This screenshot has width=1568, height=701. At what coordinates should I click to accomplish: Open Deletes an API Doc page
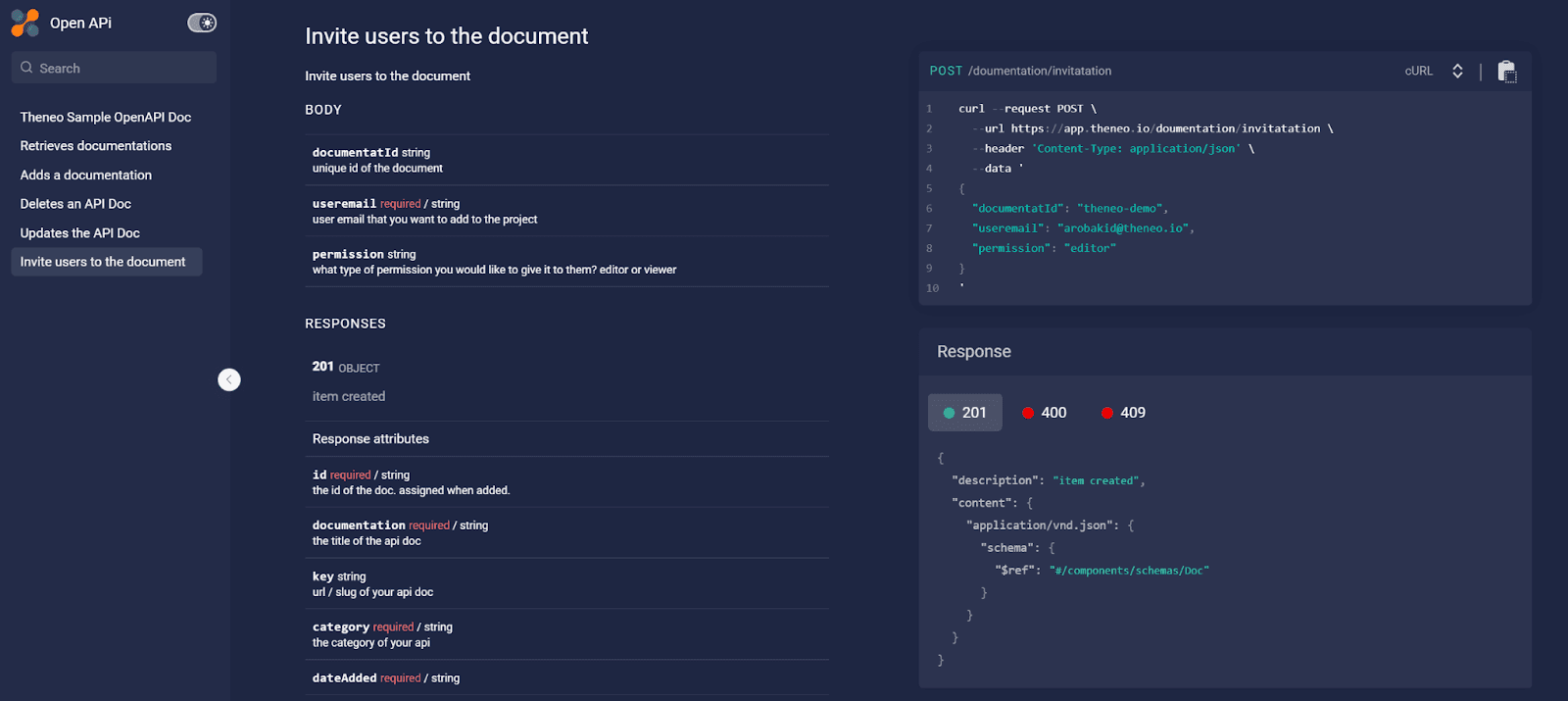[75, 204]
